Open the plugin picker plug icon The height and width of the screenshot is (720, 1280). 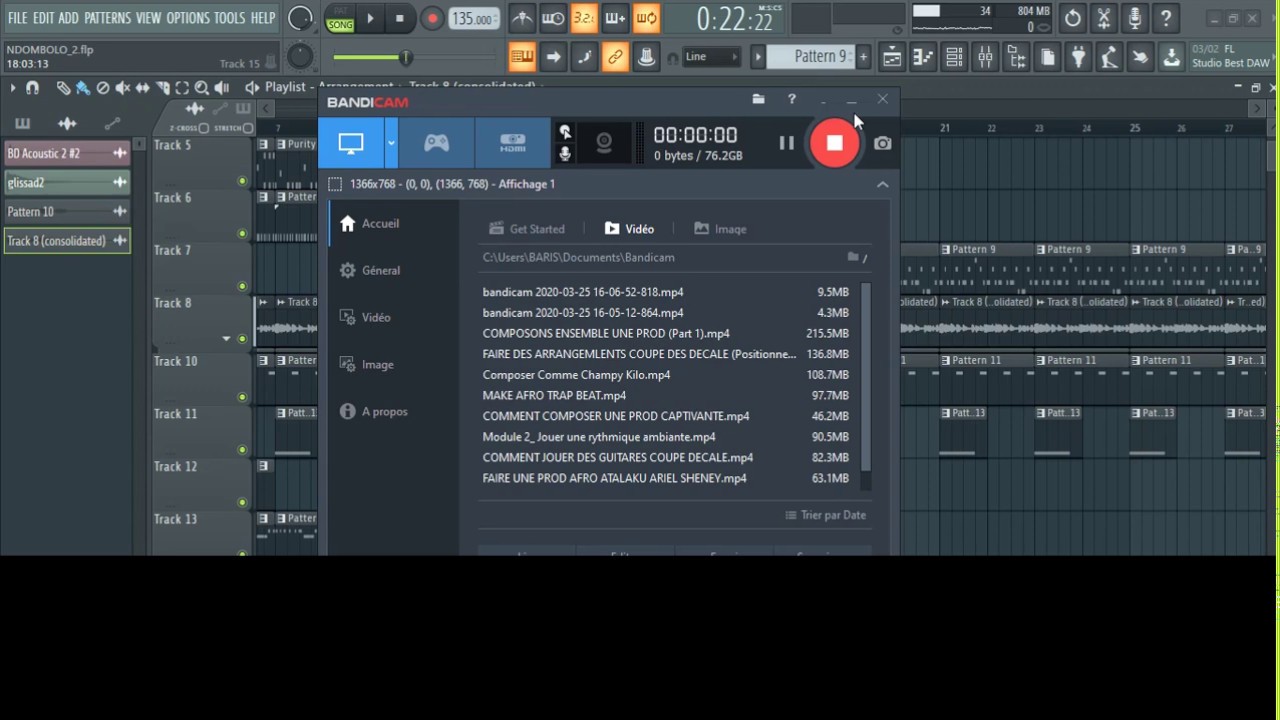(1078, 58)
